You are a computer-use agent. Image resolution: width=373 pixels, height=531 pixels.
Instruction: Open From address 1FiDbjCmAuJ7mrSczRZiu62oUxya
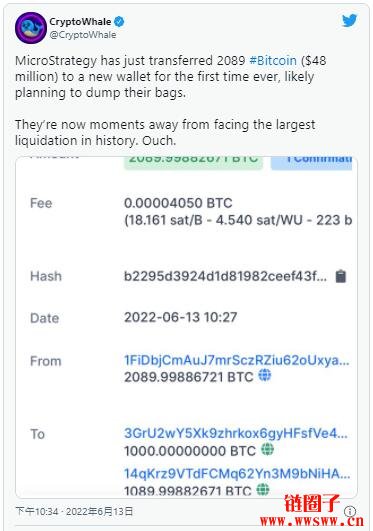236,360
